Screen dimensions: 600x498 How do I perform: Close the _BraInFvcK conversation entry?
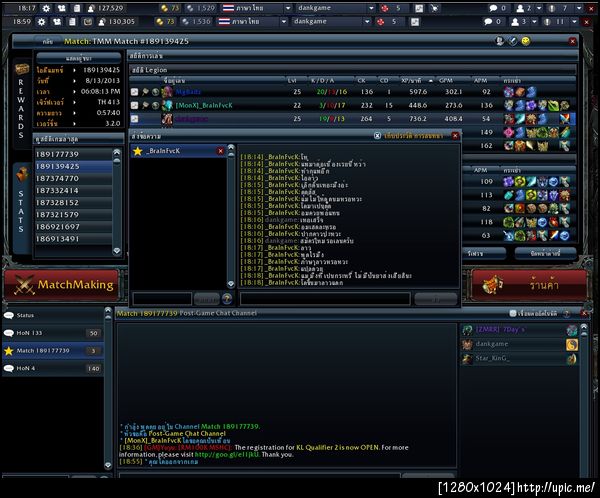(x=220, y=151)
